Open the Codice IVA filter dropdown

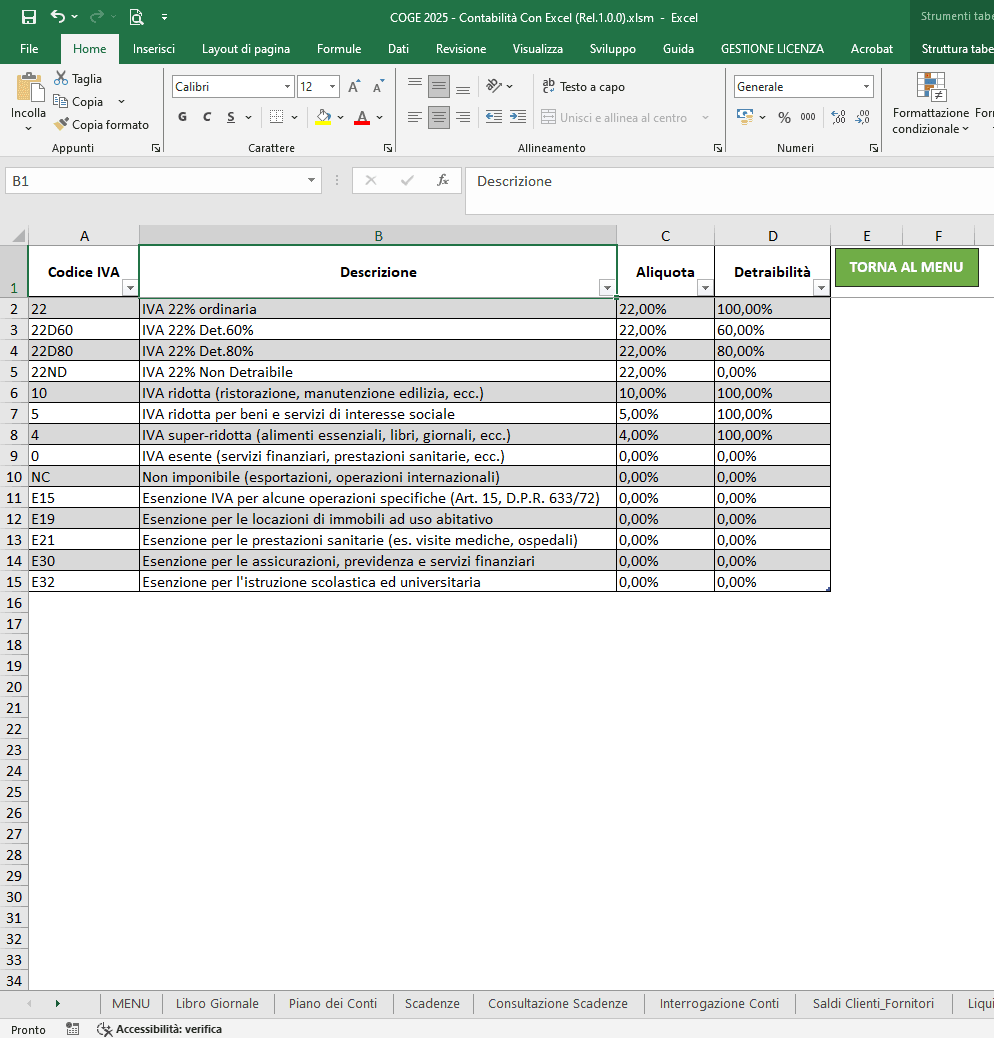coord(130,288)
